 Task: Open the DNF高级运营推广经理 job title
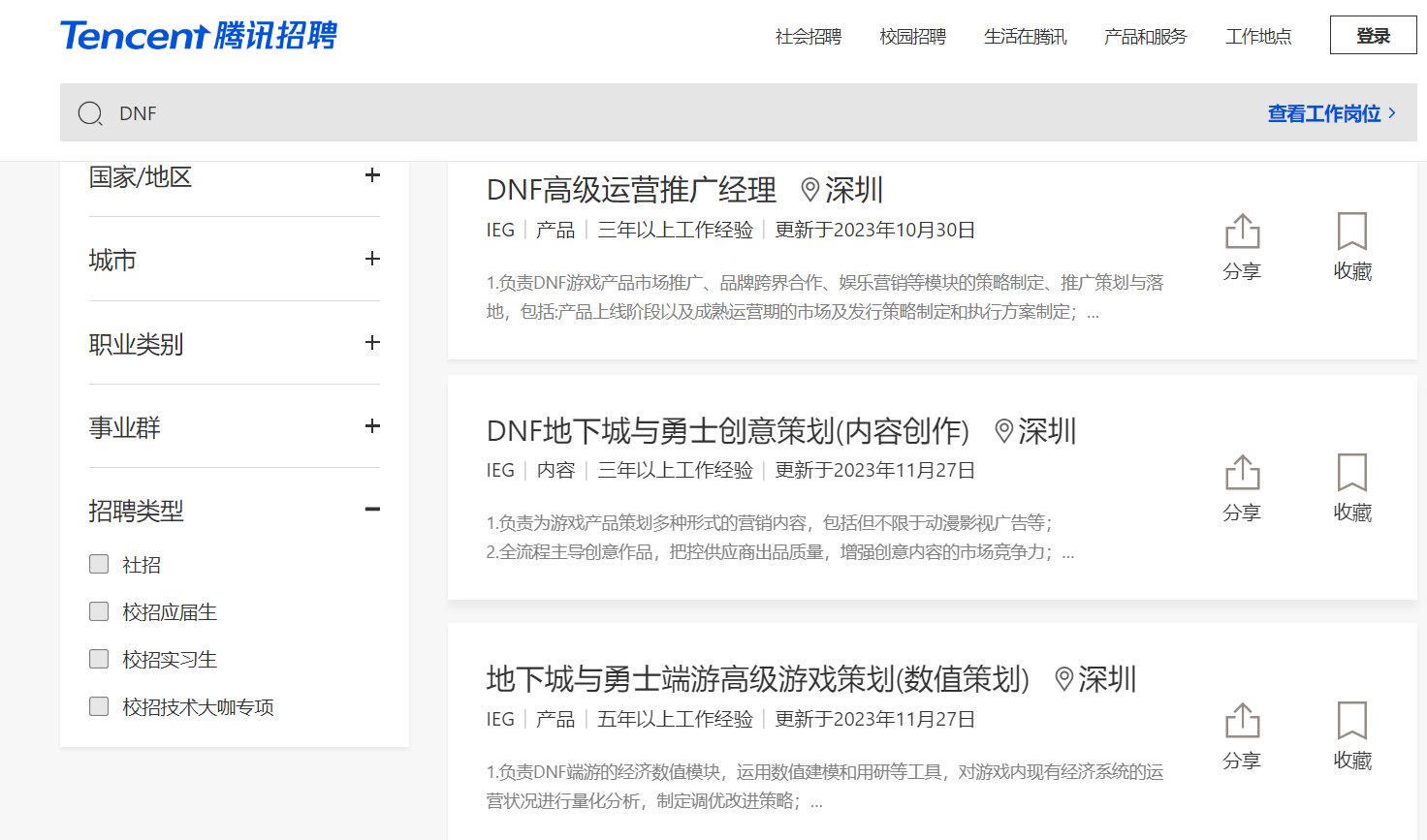pyautogui.click(x=632, y=190)
